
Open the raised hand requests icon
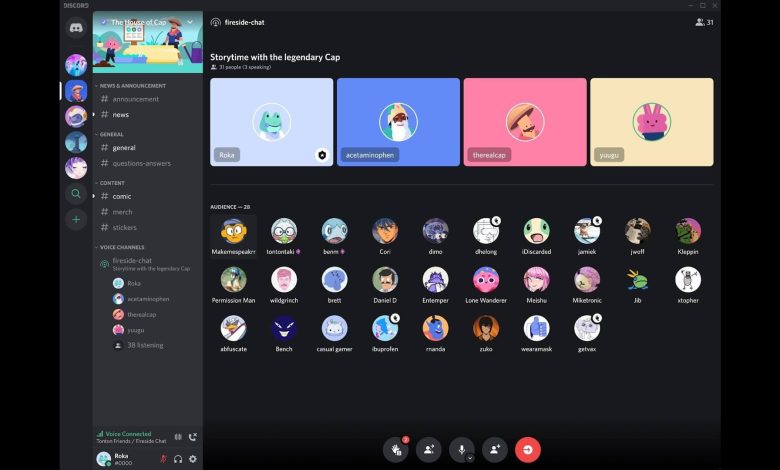point(396,450)
